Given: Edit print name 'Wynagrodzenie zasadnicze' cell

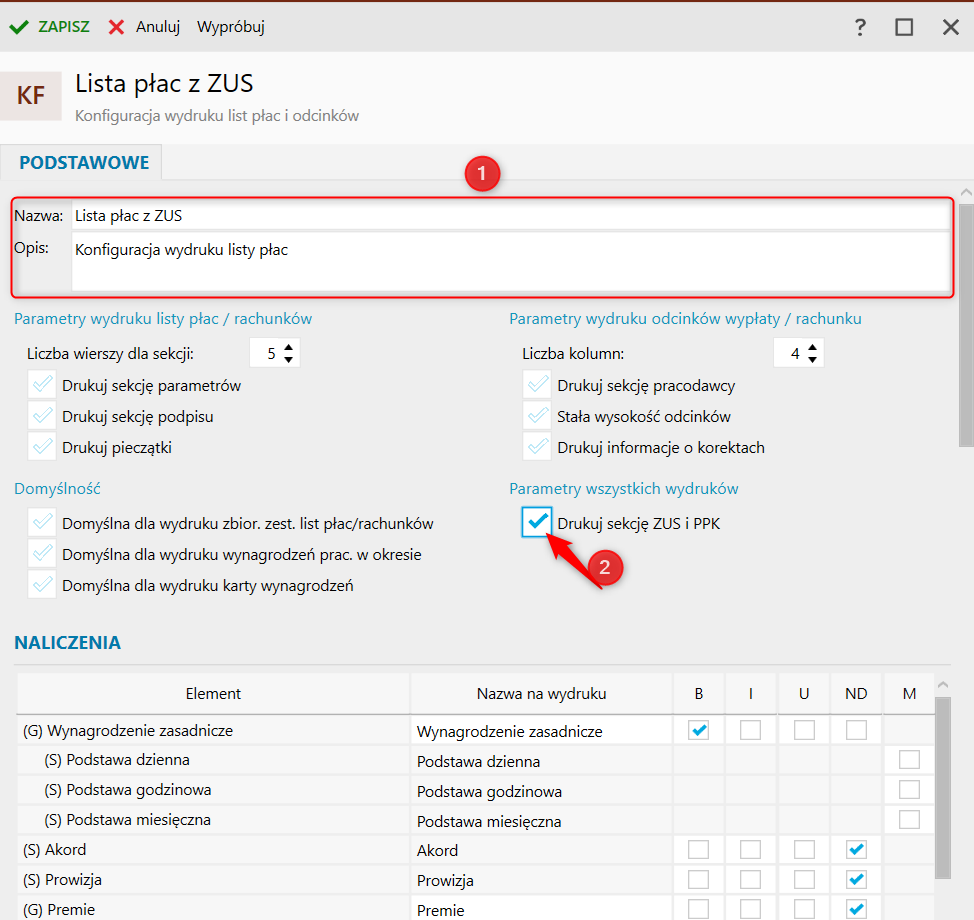Looking at the screenshot, I should (541, 731).
